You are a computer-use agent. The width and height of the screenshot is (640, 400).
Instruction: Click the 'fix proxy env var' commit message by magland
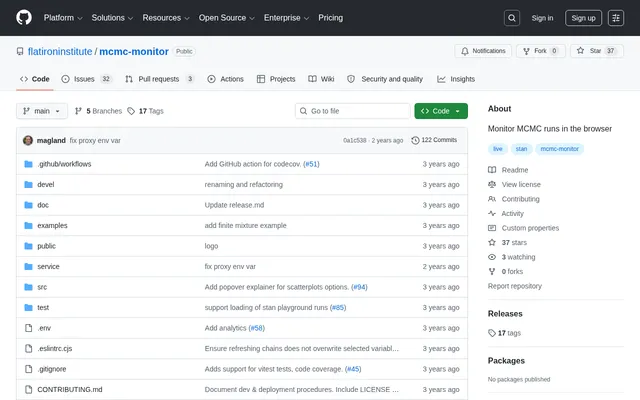point(95,140)
